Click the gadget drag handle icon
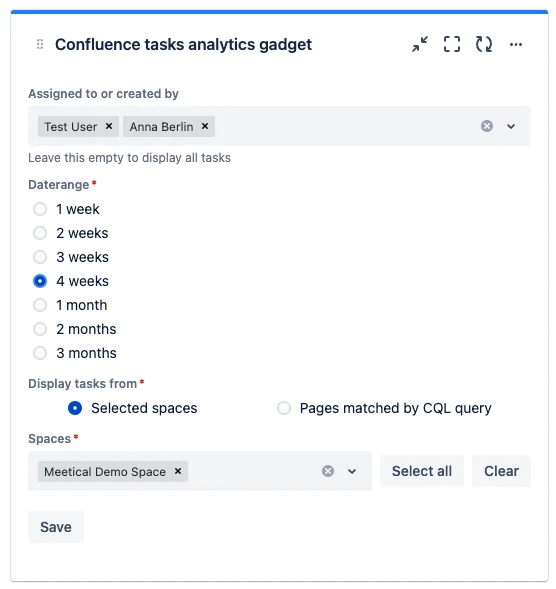556x589 pixels. pos(40,44)
